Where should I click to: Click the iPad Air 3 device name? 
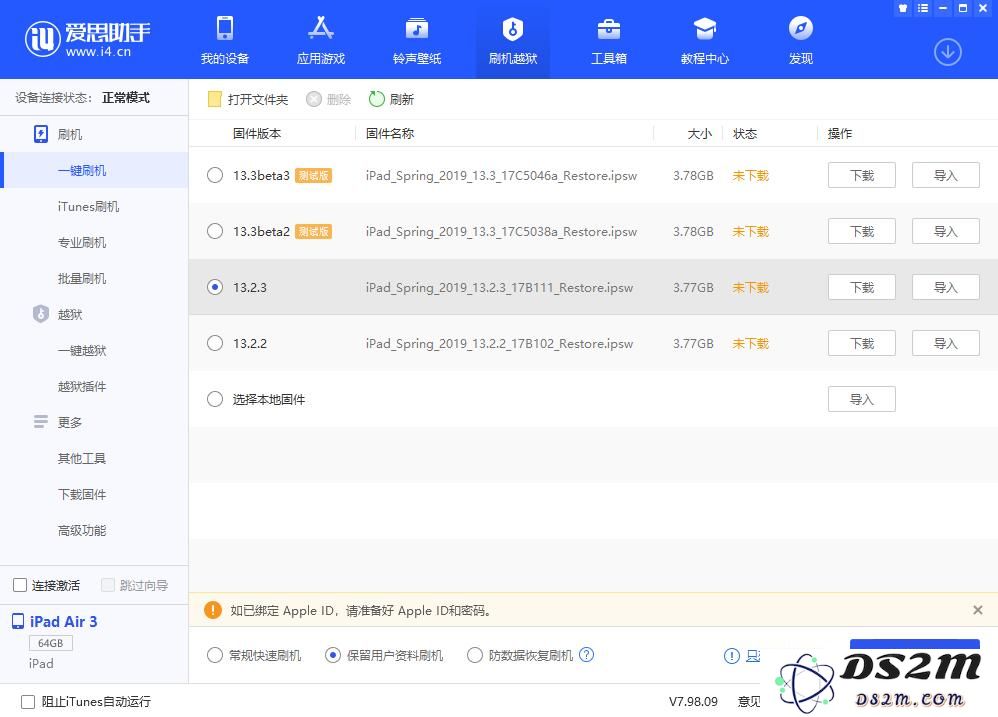point(64,622)
